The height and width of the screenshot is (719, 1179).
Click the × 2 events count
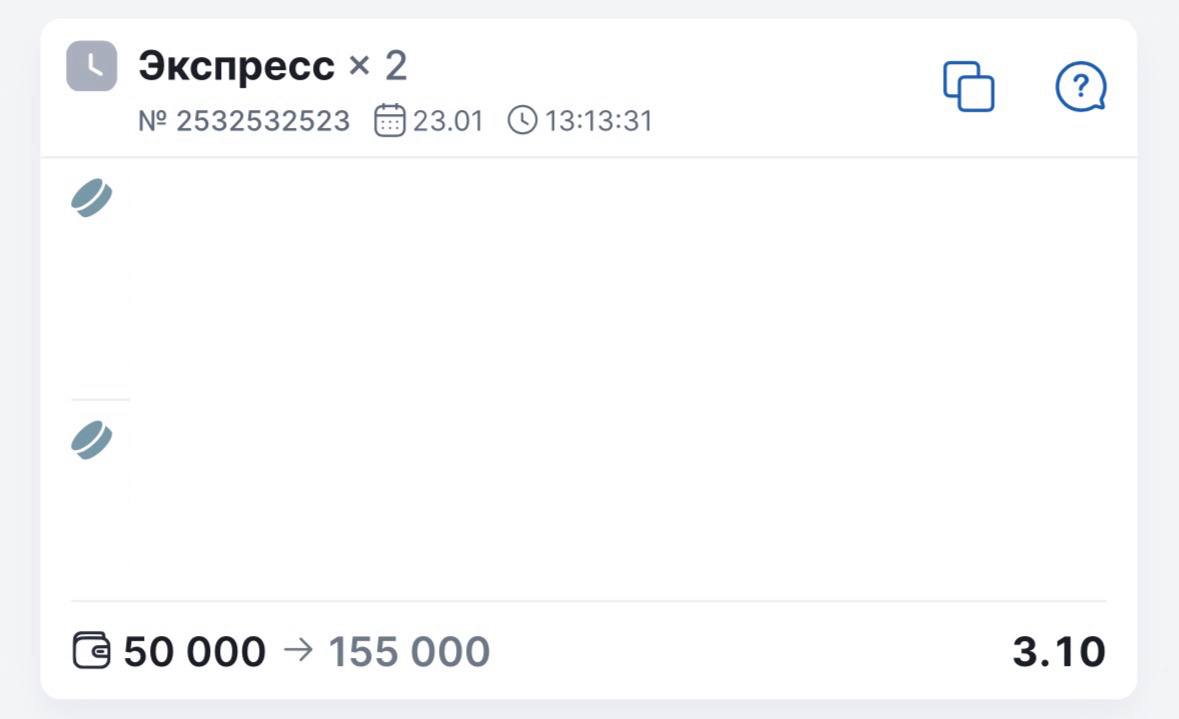(x=377, y=67)
